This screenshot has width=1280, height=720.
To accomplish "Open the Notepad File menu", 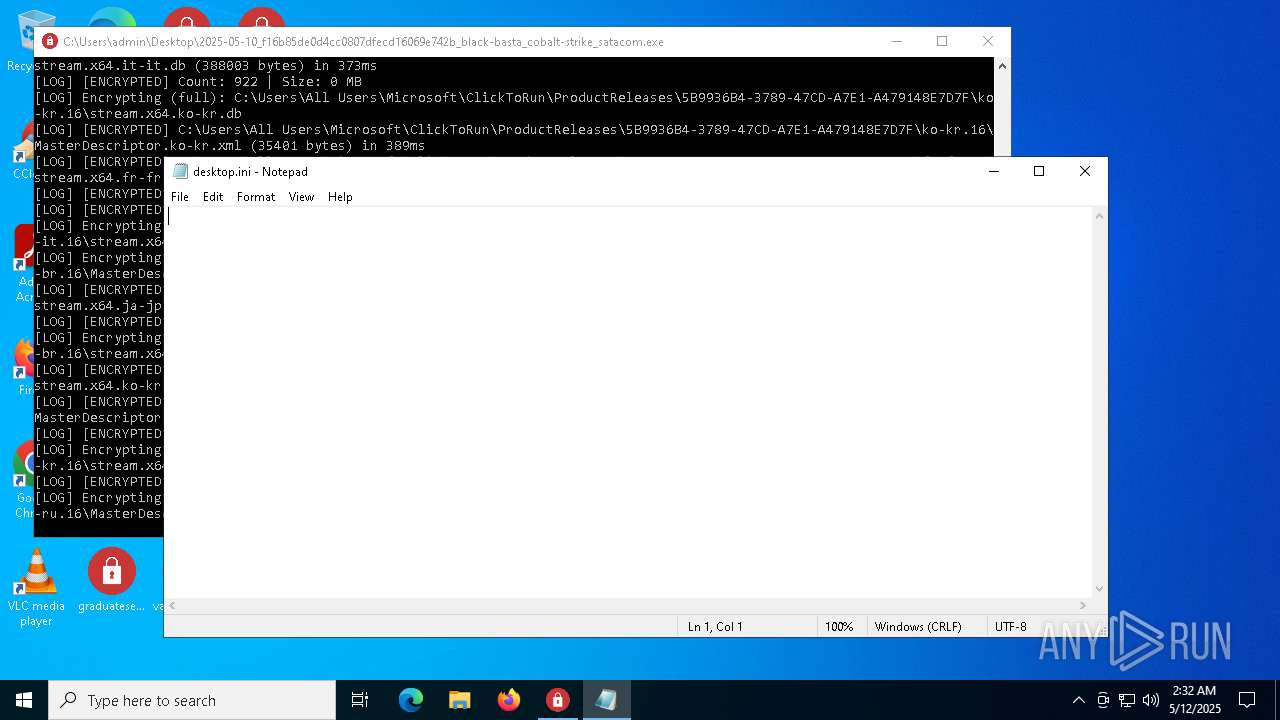I will 180,197.
